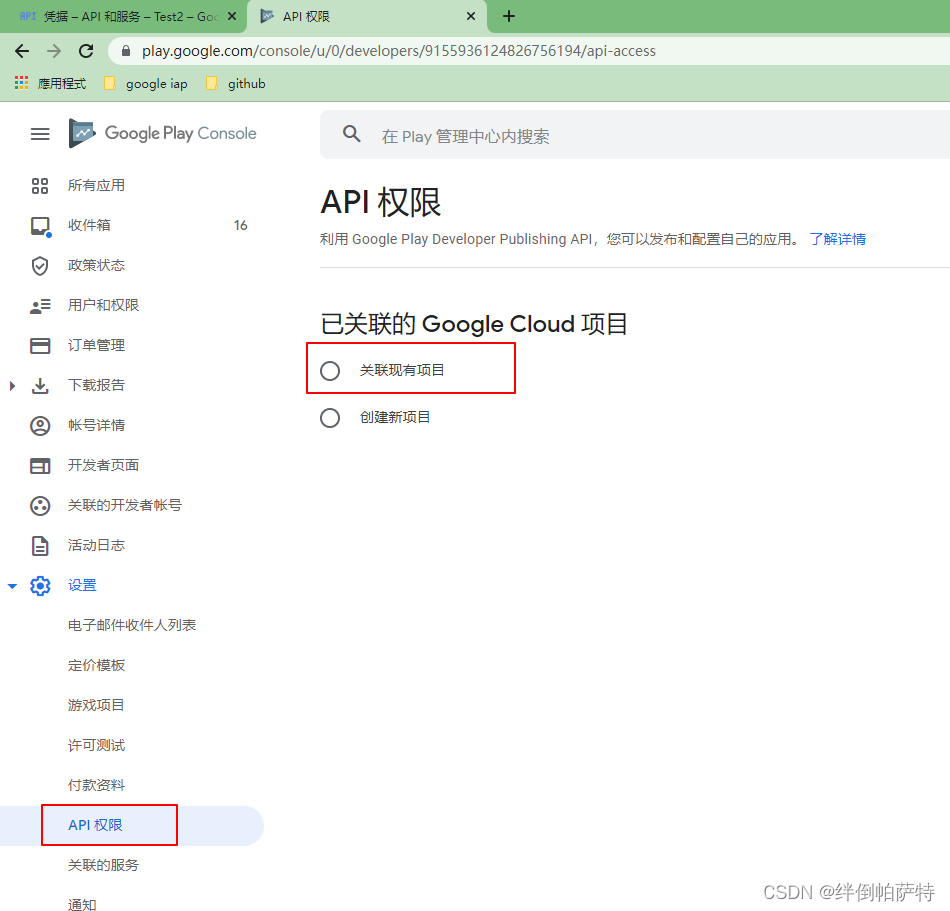Viewport: 950px width, 911px height.
Task: Select the 创建新项目 radio button
Action: [x=330, y=418]
